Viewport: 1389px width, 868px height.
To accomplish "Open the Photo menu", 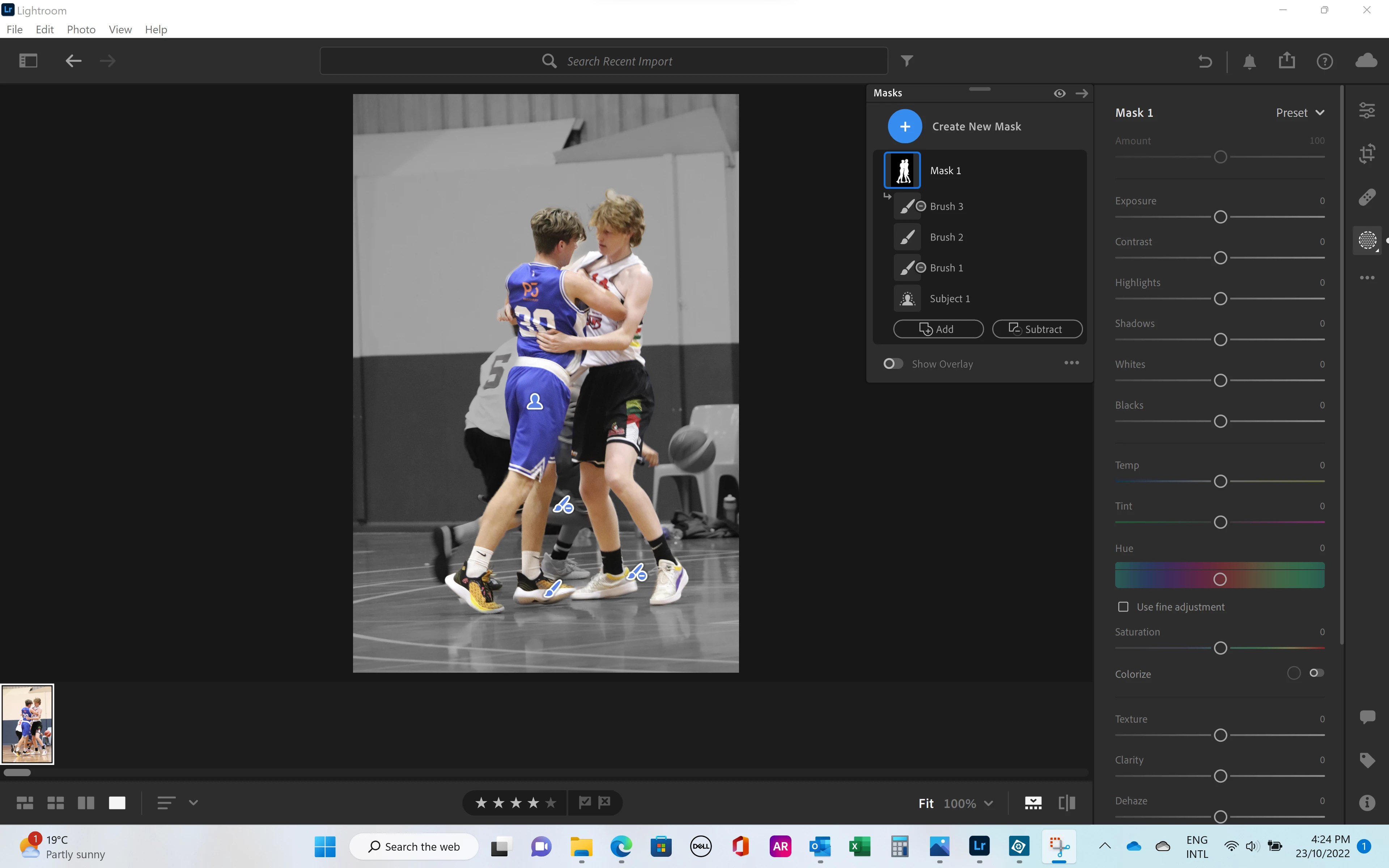I will click(81, 29).
